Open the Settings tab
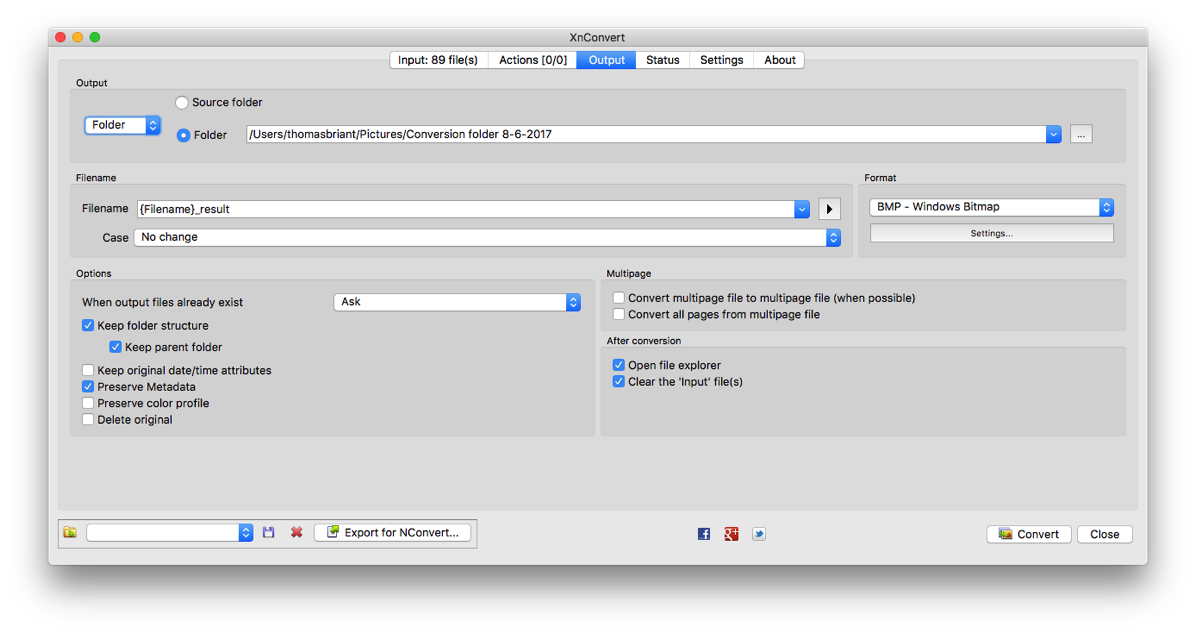The image size is (1196, 634). (722, 60)
